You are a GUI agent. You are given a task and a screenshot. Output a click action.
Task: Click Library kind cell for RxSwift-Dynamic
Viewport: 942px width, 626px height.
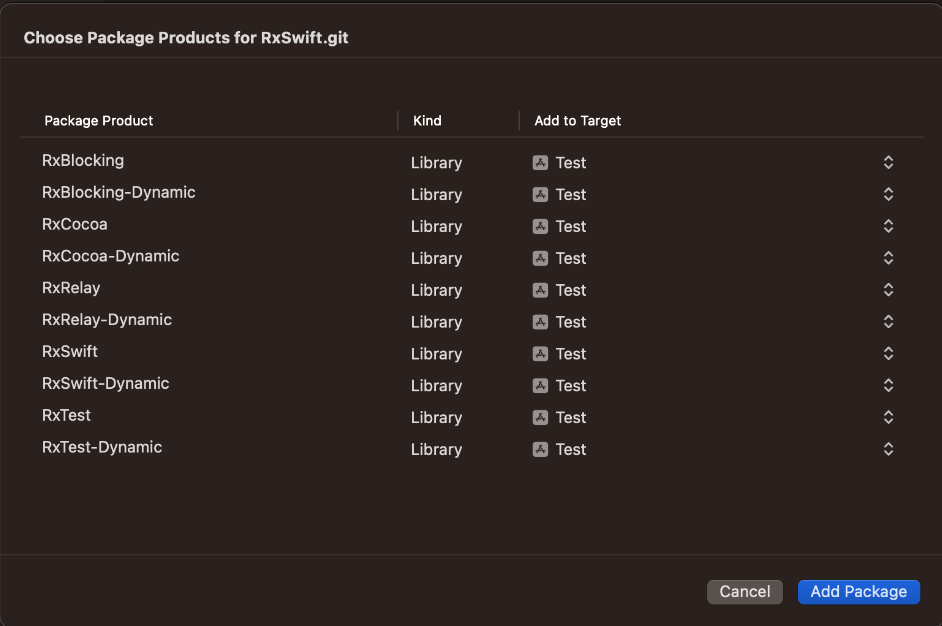tap(436, 386)
